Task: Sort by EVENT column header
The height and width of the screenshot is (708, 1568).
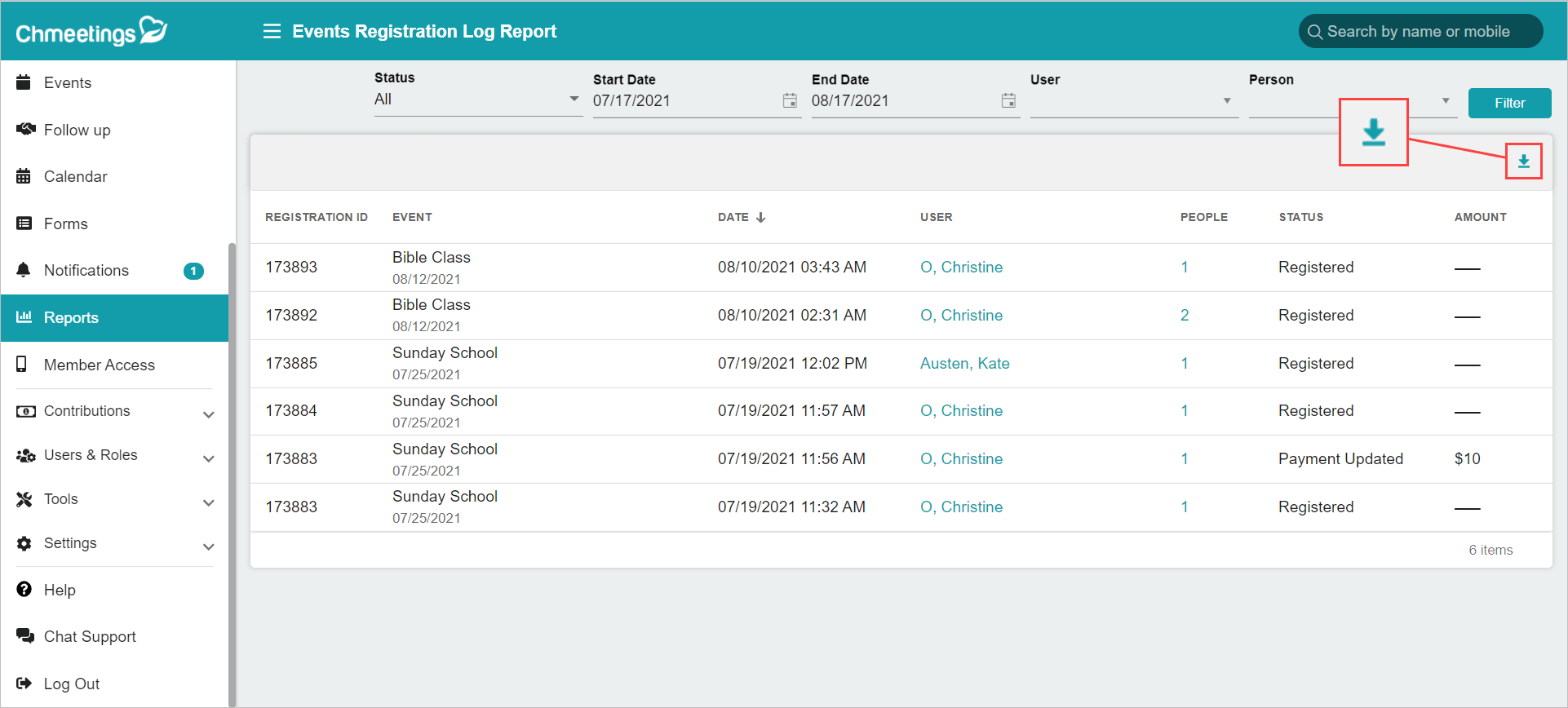Action: 412,217
